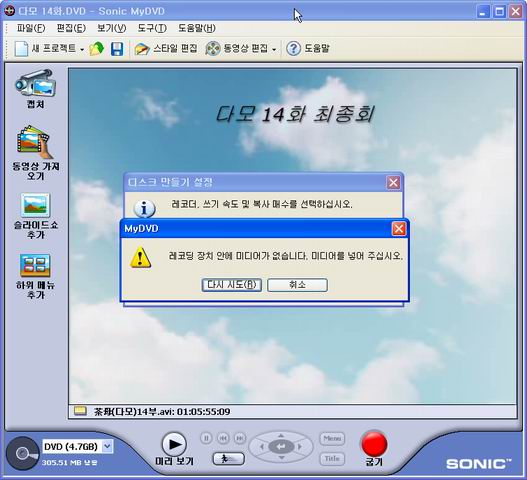Open the 편집(E) menu

click(x=71, y=28)
